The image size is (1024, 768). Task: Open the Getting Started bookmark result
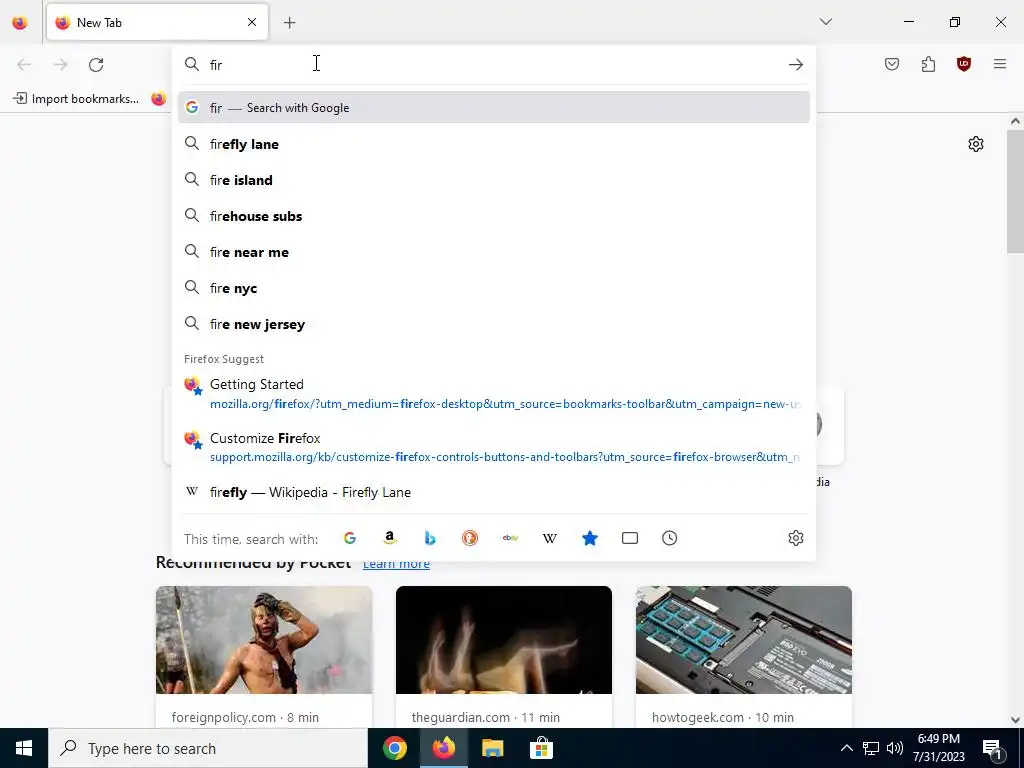pyautogui.click(x=494, y=394)
